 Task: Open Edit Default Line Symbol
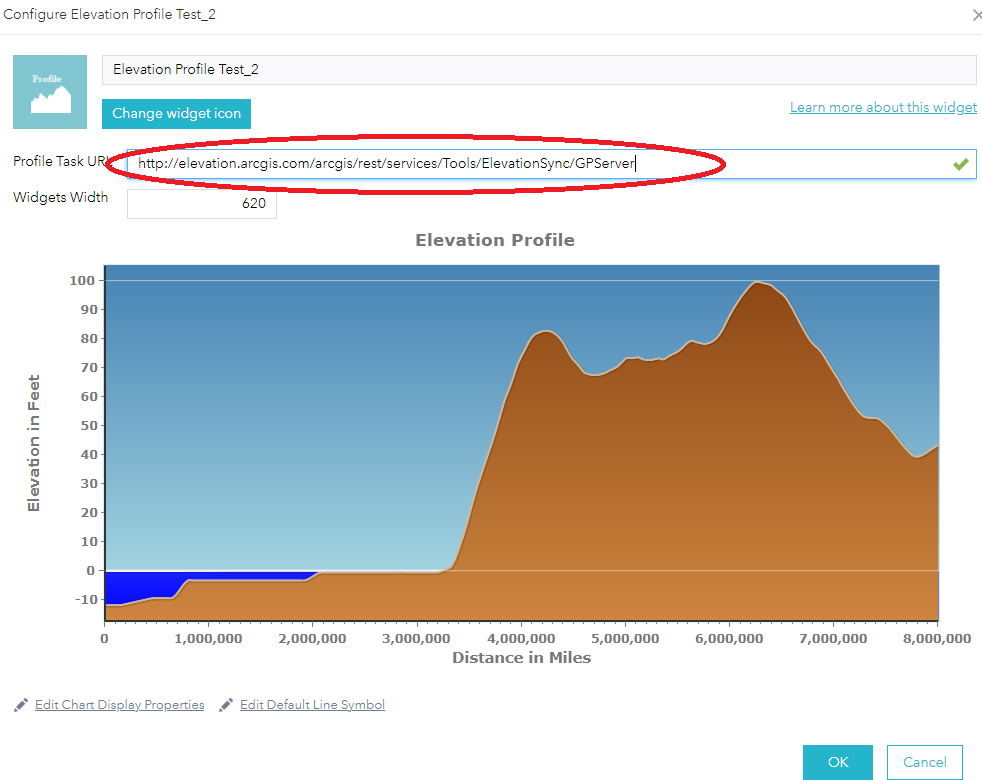312,704
